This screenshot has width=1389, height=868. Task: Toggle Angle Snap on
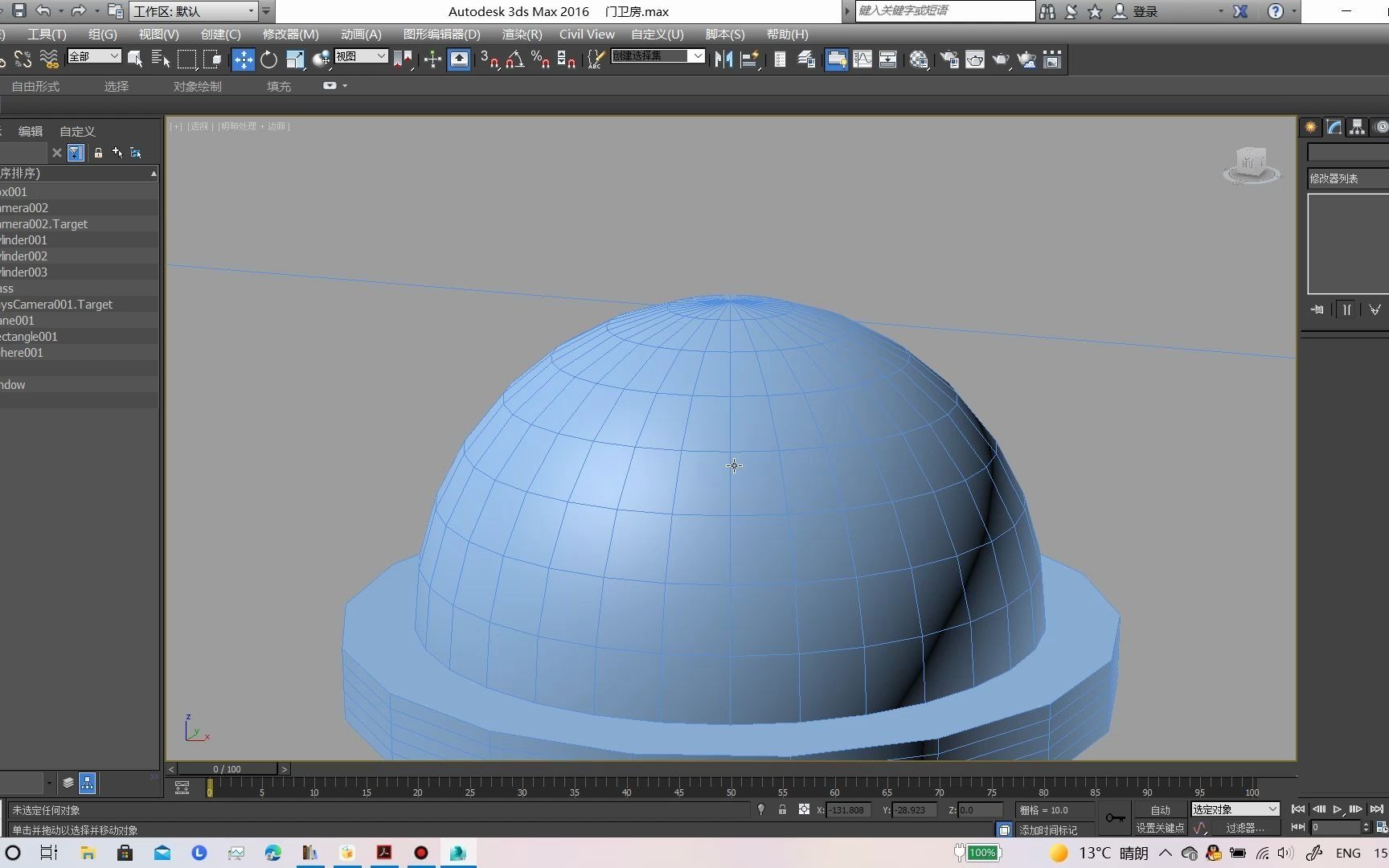516,59
